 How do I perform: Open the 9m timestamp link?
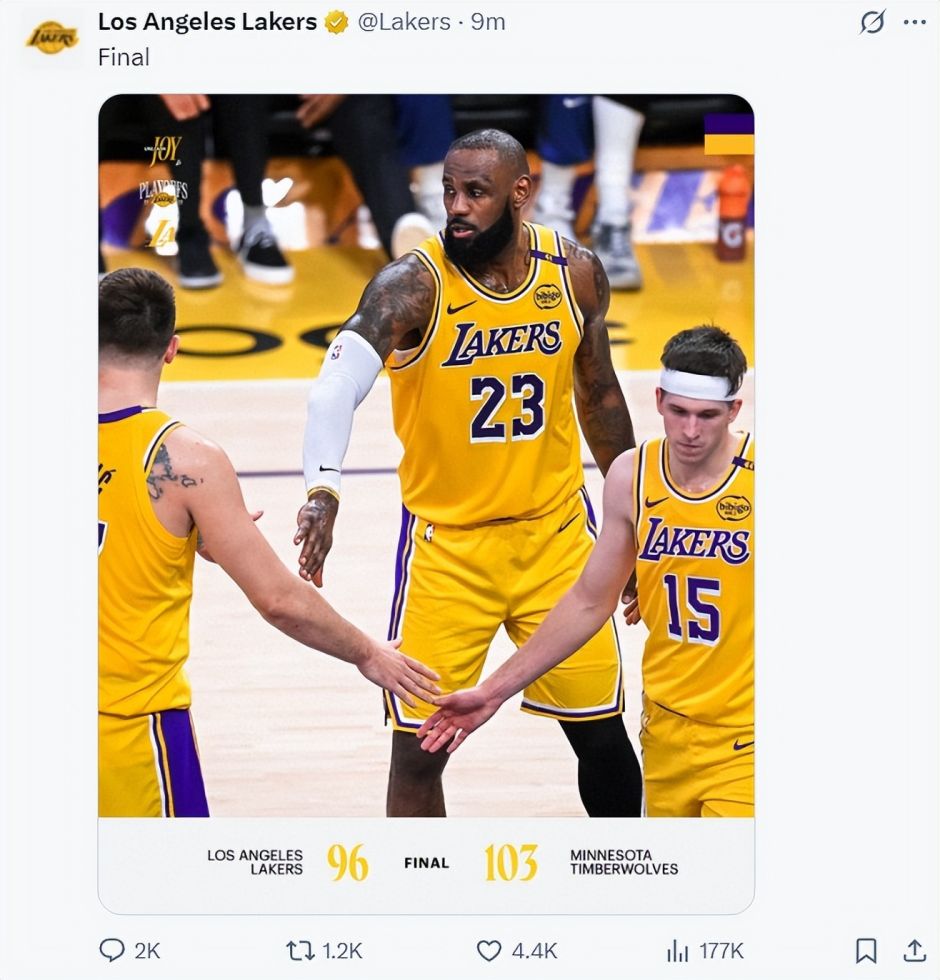(488, 22)
